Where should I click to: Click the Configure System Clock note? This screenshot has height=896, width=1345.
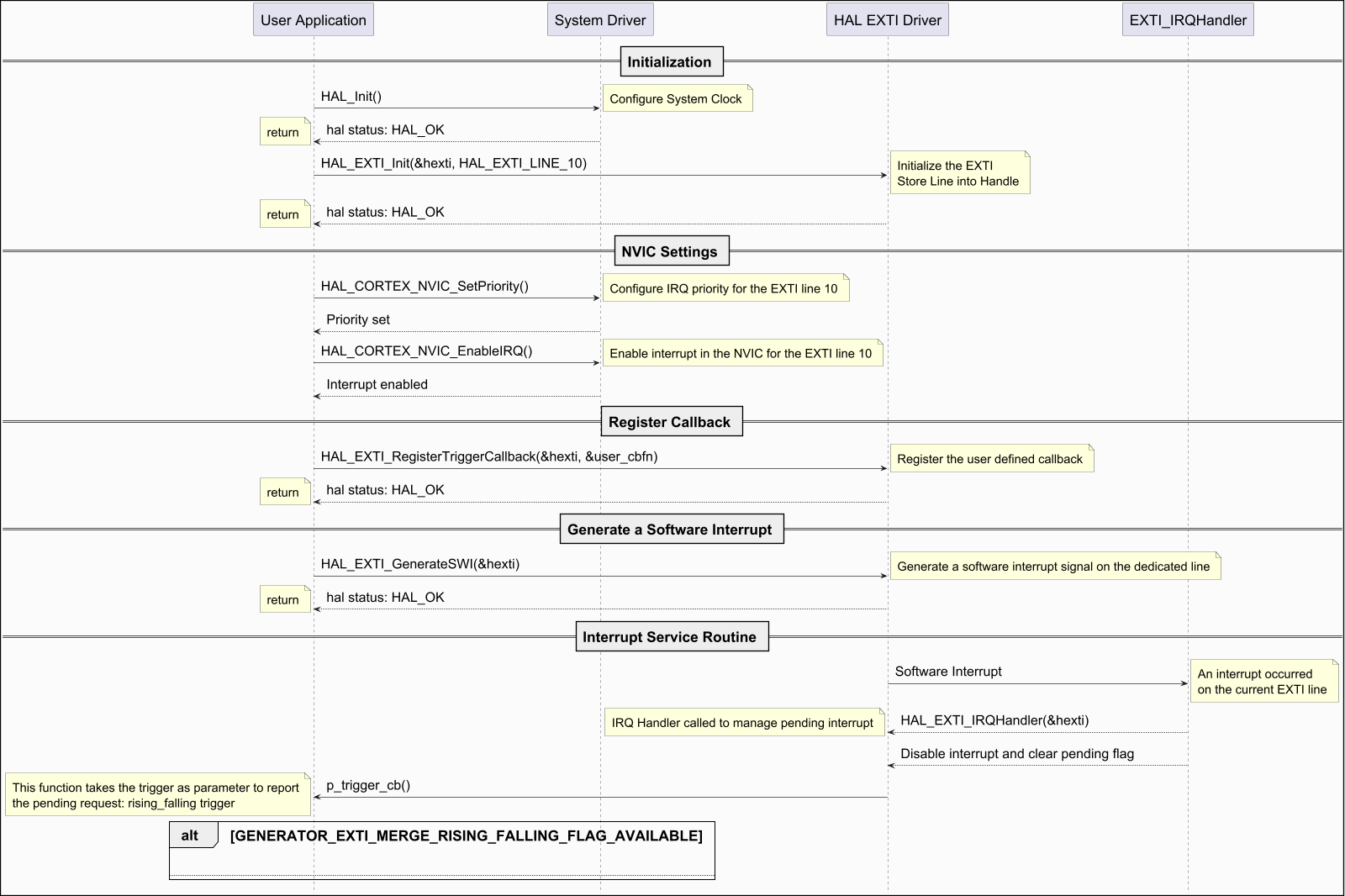point(678,98)
